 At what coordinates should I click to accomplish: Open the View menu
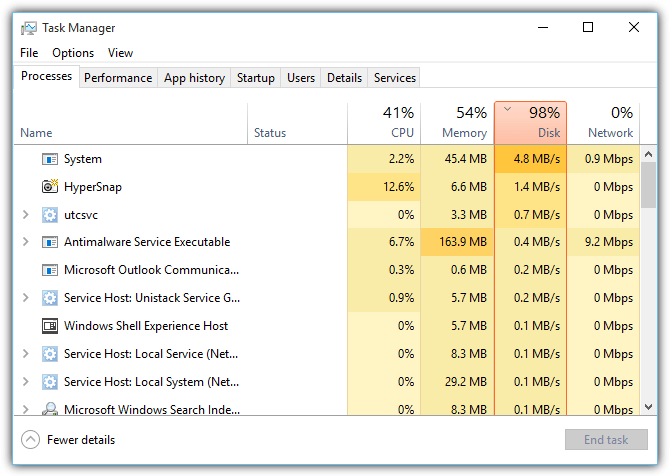pos(120,53)
